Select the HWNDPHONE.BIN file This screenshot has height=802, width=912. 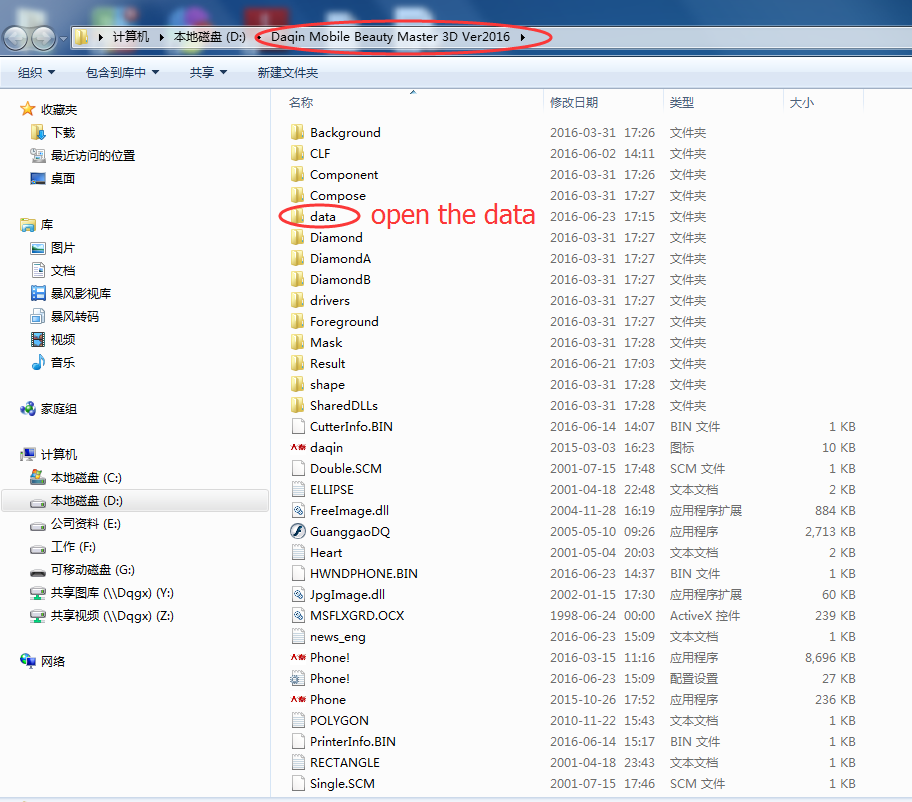point(364,573)
